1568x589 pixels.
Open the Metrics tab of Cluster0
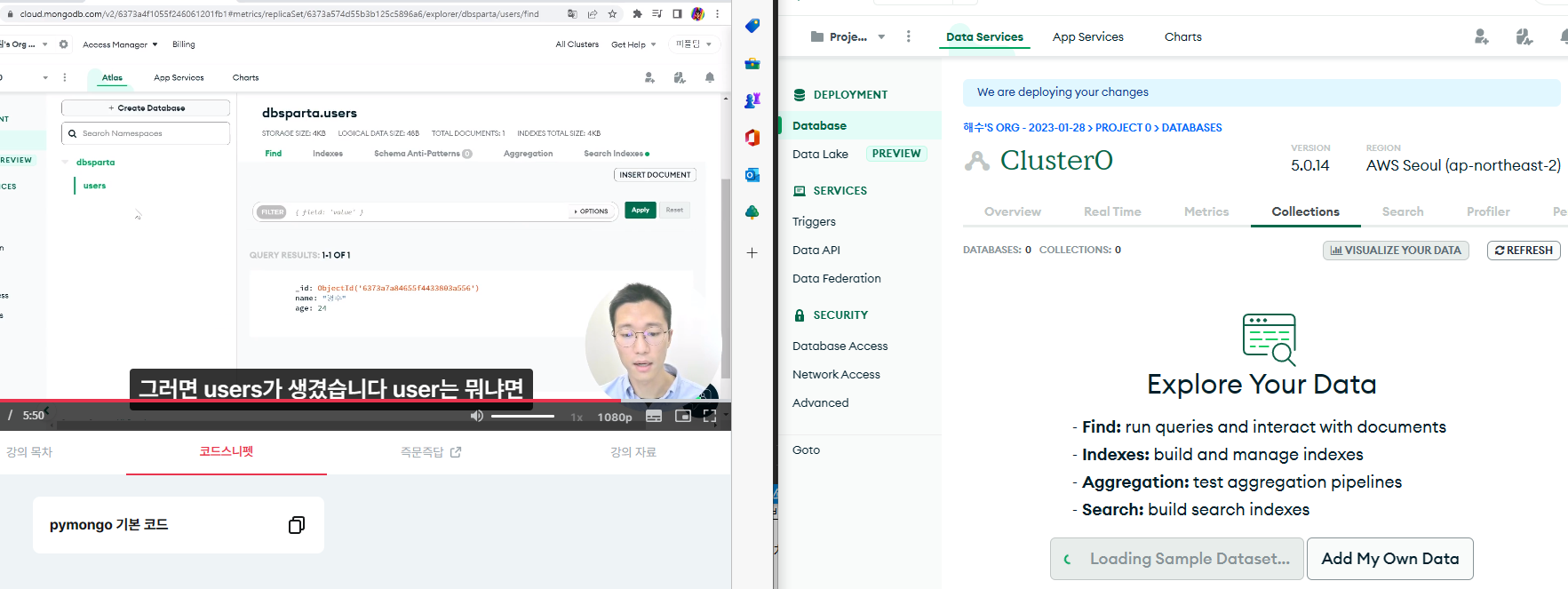coord(1206,211)
